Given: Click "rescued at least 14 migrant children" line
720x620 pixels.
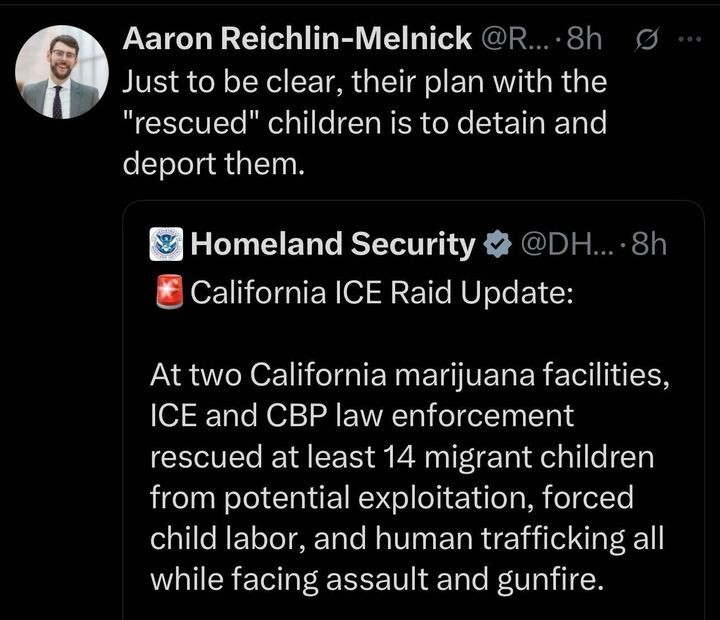Looking at the screenshot, I should click(x=402, y=456).
